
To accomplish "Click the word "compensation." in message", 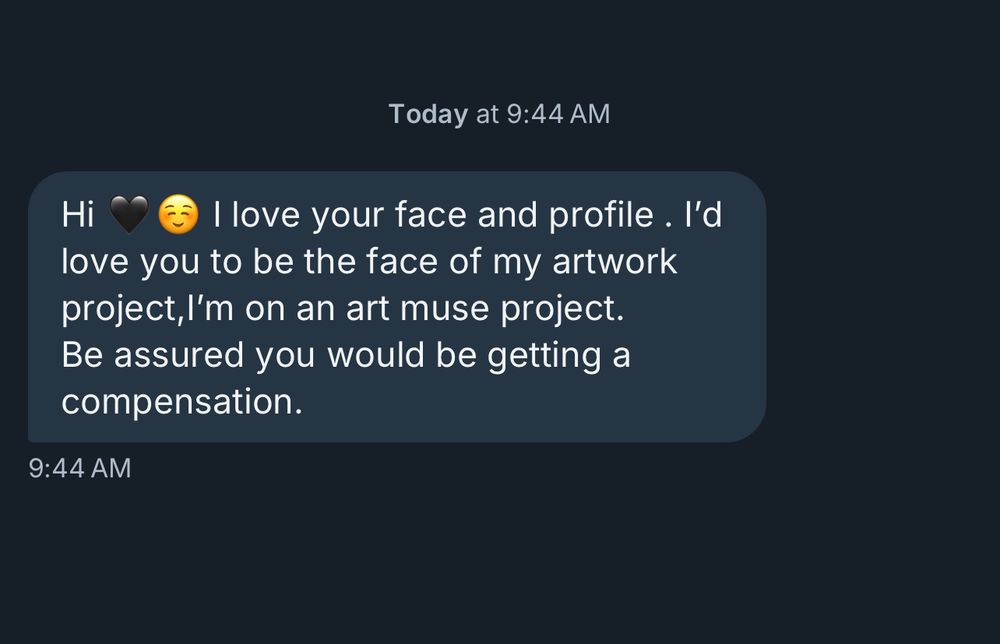I will (x=181, y=402).
